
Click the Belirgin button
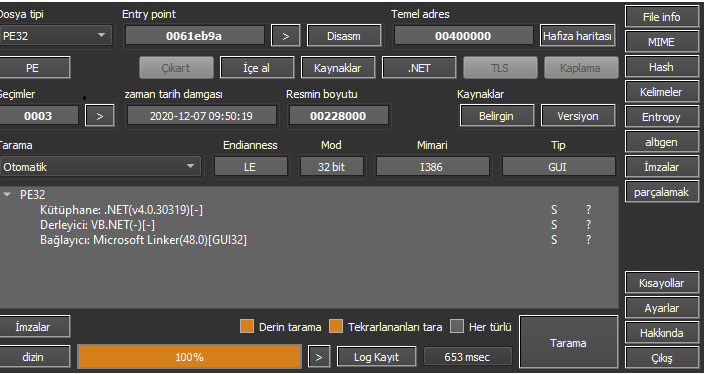pyautogui.click(x=496, y=116)
